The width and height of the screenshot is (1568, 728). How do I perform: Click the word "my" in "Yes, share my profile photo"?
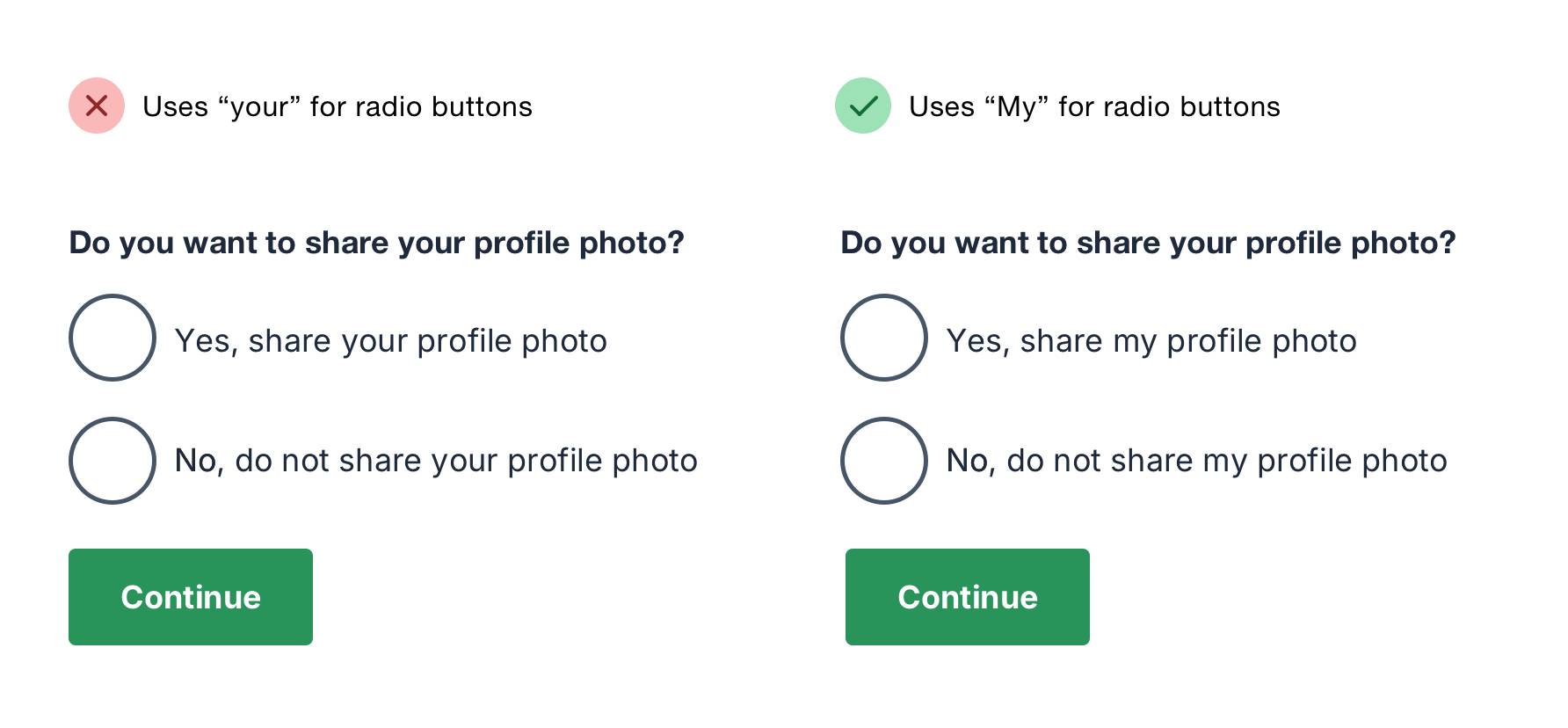pos(1134,343)
